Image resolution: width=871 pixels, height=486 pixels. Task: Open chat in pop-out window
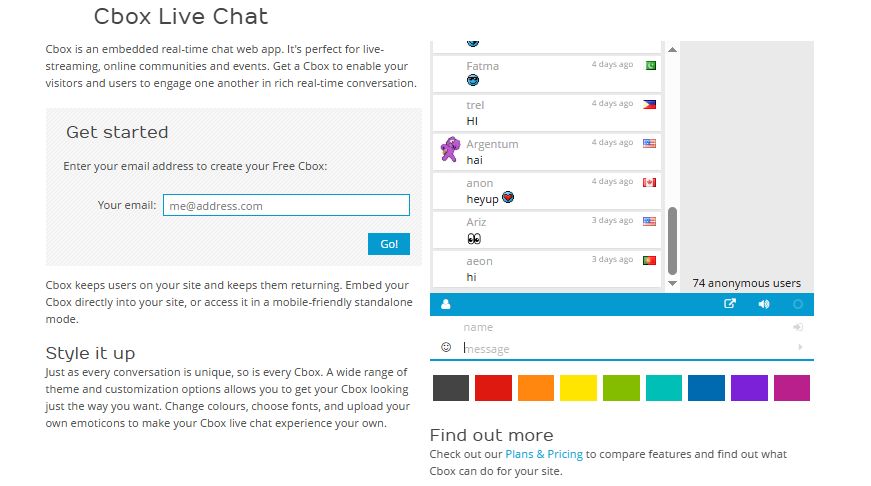[x=729, y=304]
